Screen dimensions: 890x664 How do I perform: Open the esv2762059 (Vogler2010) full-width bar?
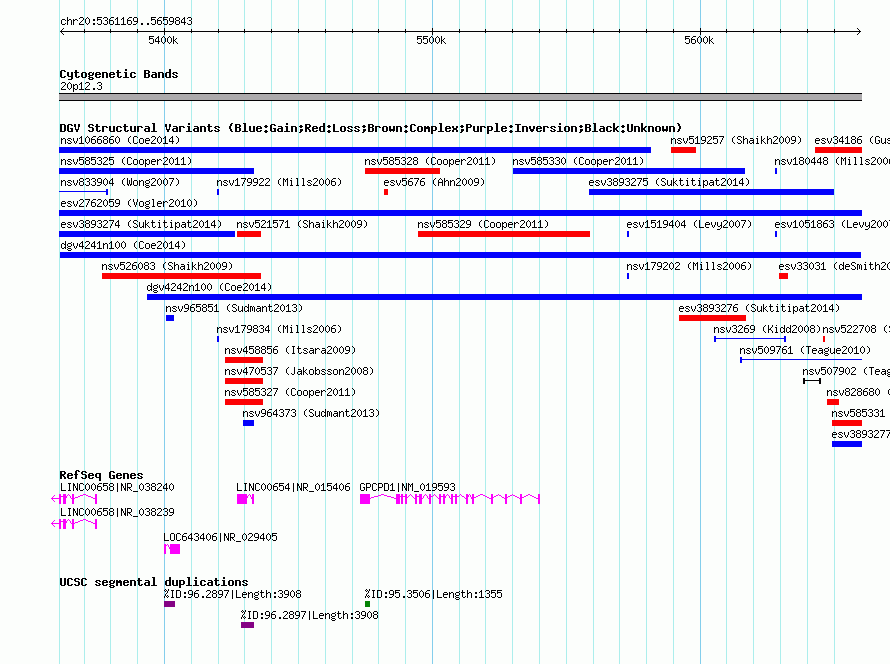[x=460, y=213]
